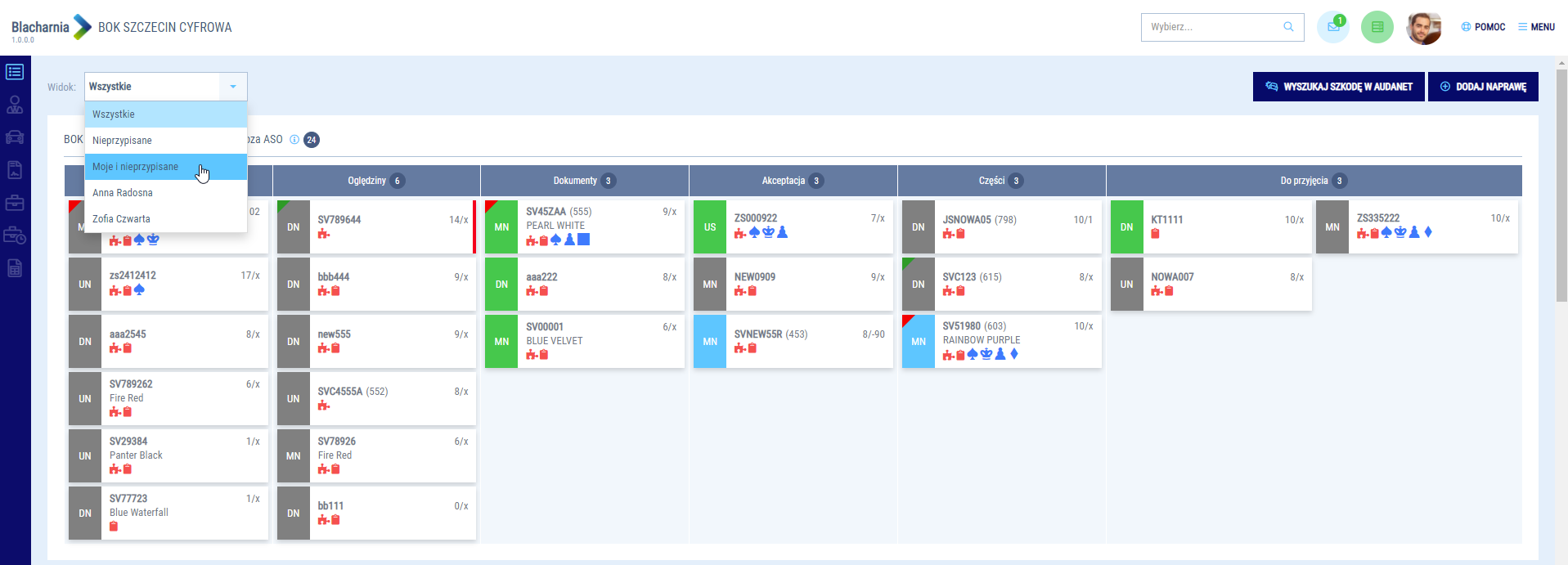Pick 'Zofia Czwarta' from view options
Screen dimensions: 1568x565
click(121, 219)
